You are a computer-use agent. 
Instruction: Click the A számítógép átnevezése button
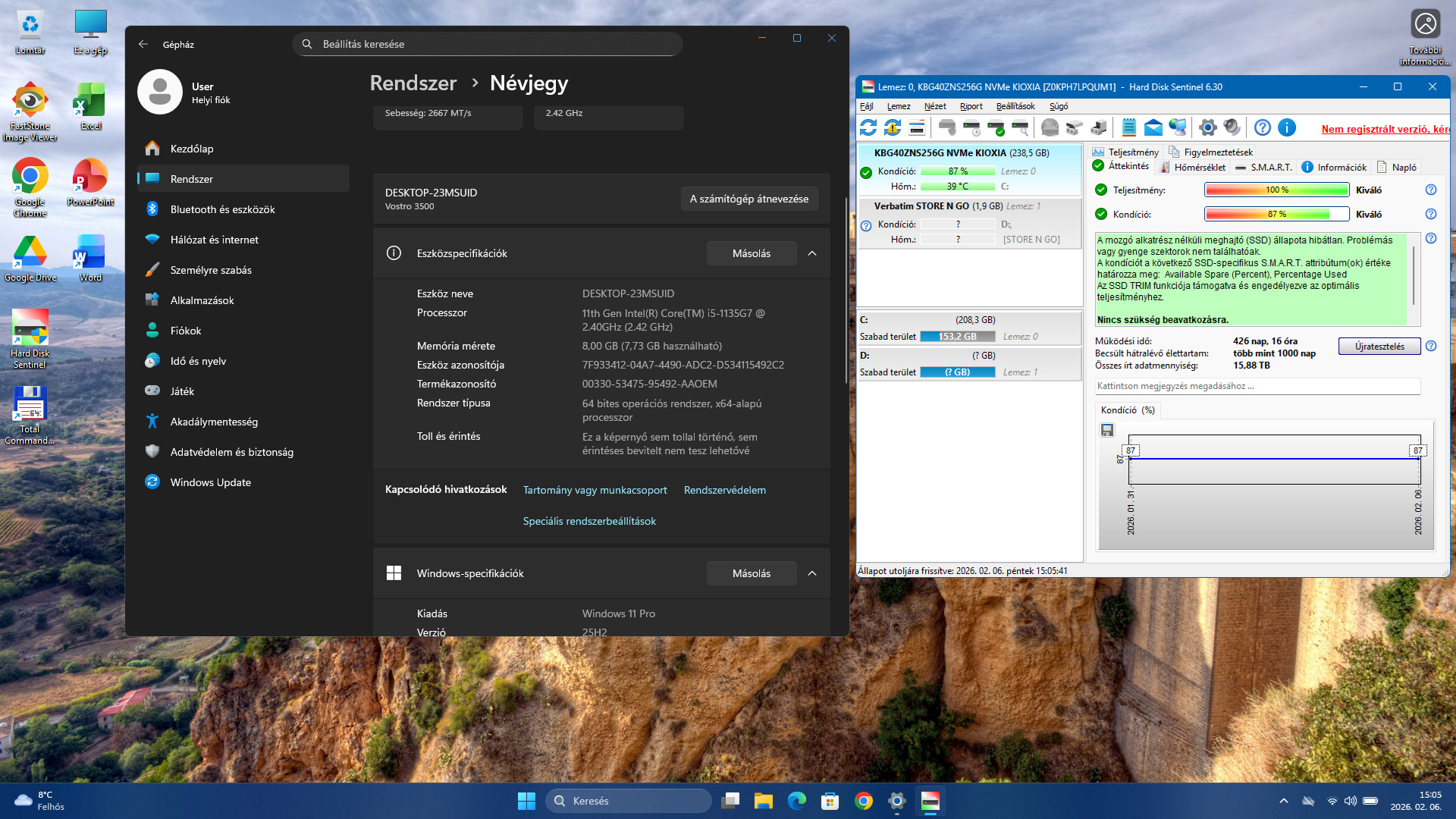pyautogui.click(x=748, y=199)
